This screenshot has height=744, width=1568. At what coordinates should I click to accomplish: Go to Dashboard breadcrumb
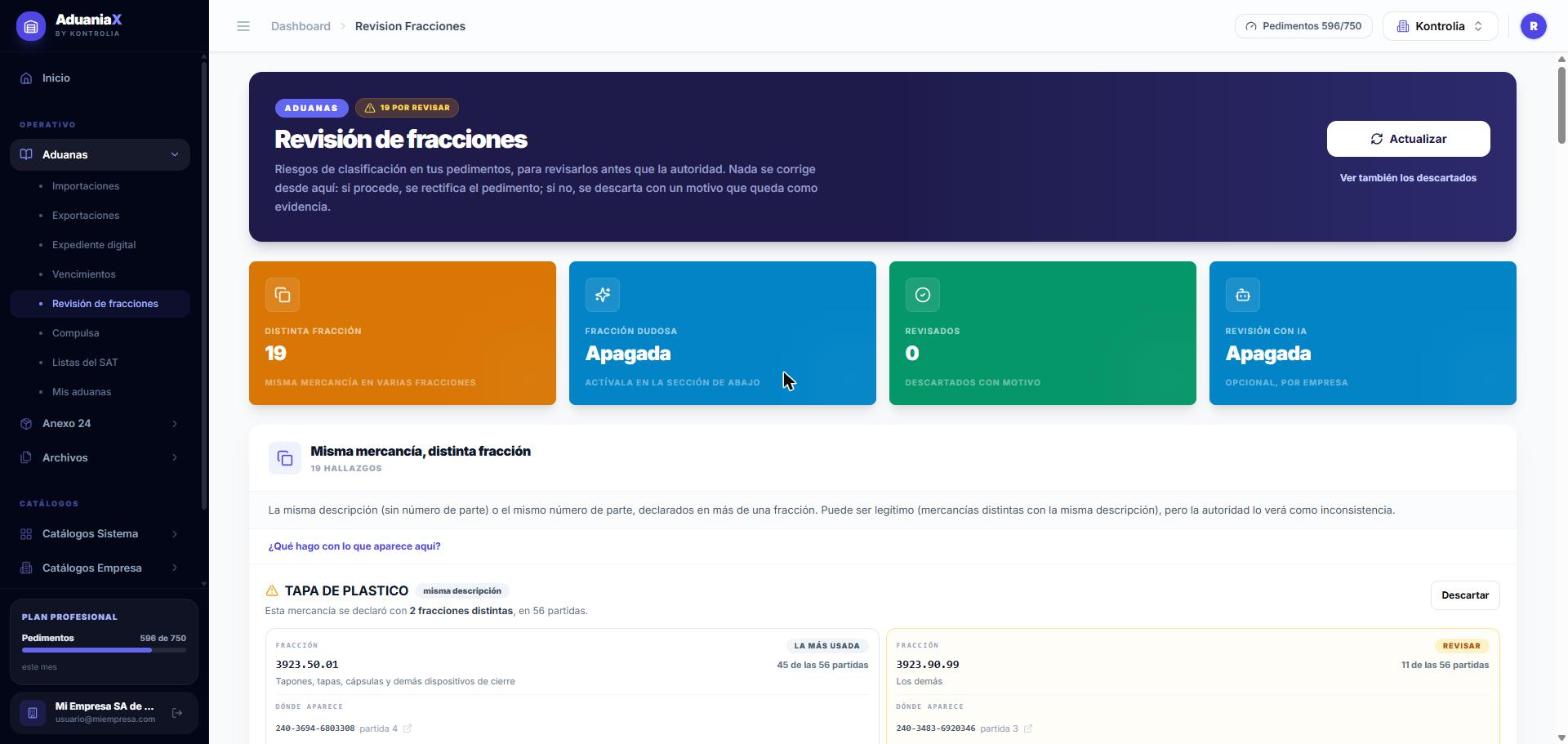300,26
